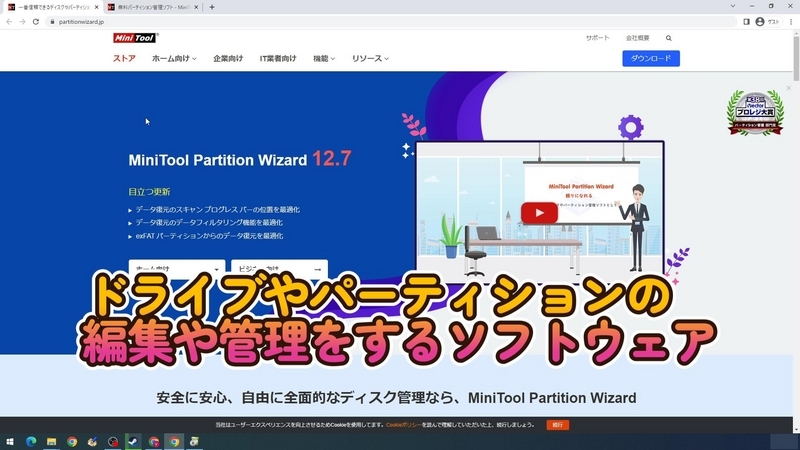This screenshot has width=800, height=450.
Task: Open the Steam taskbar icon
Action: 133,442
